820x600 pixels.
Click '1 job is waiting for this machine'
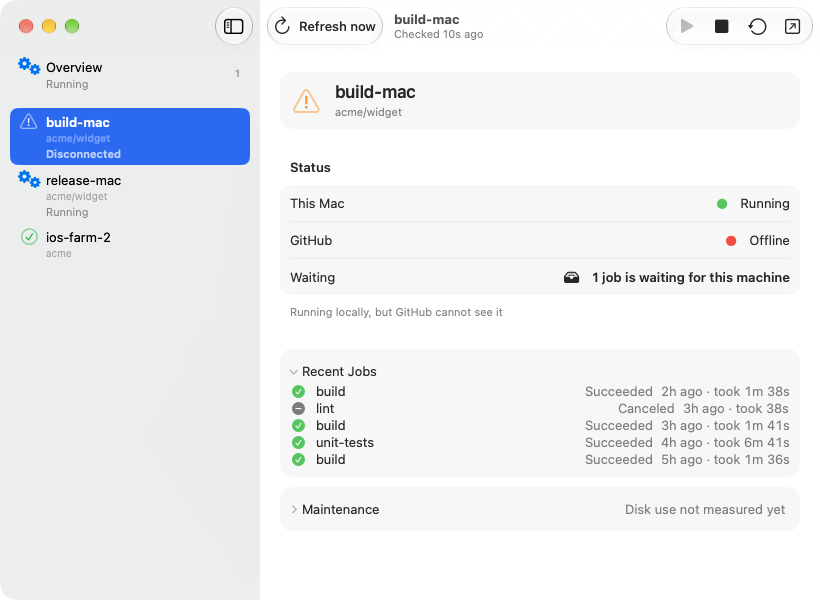point(690,278)
